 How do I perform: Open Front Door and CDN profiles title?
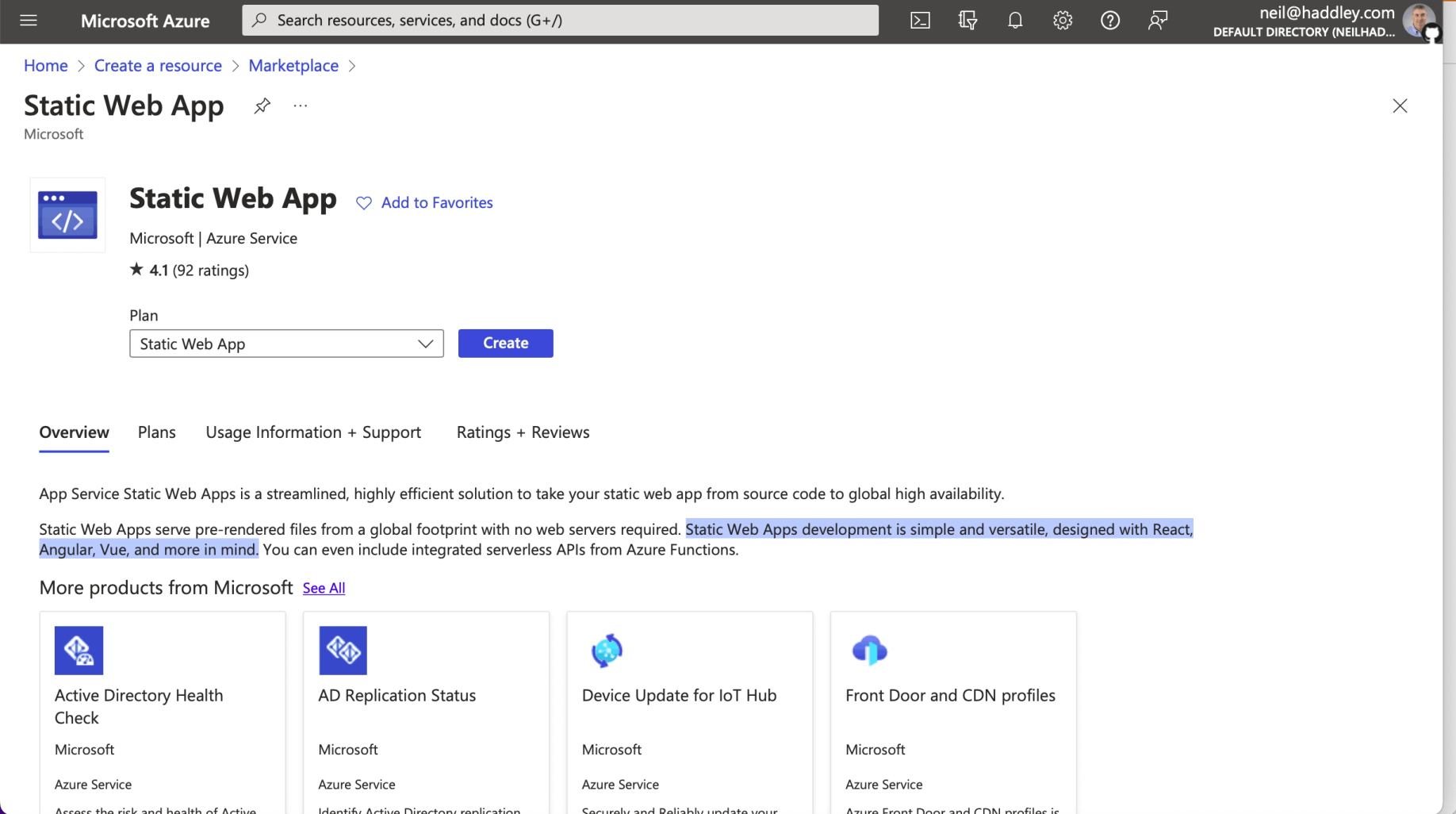point(950,695)
